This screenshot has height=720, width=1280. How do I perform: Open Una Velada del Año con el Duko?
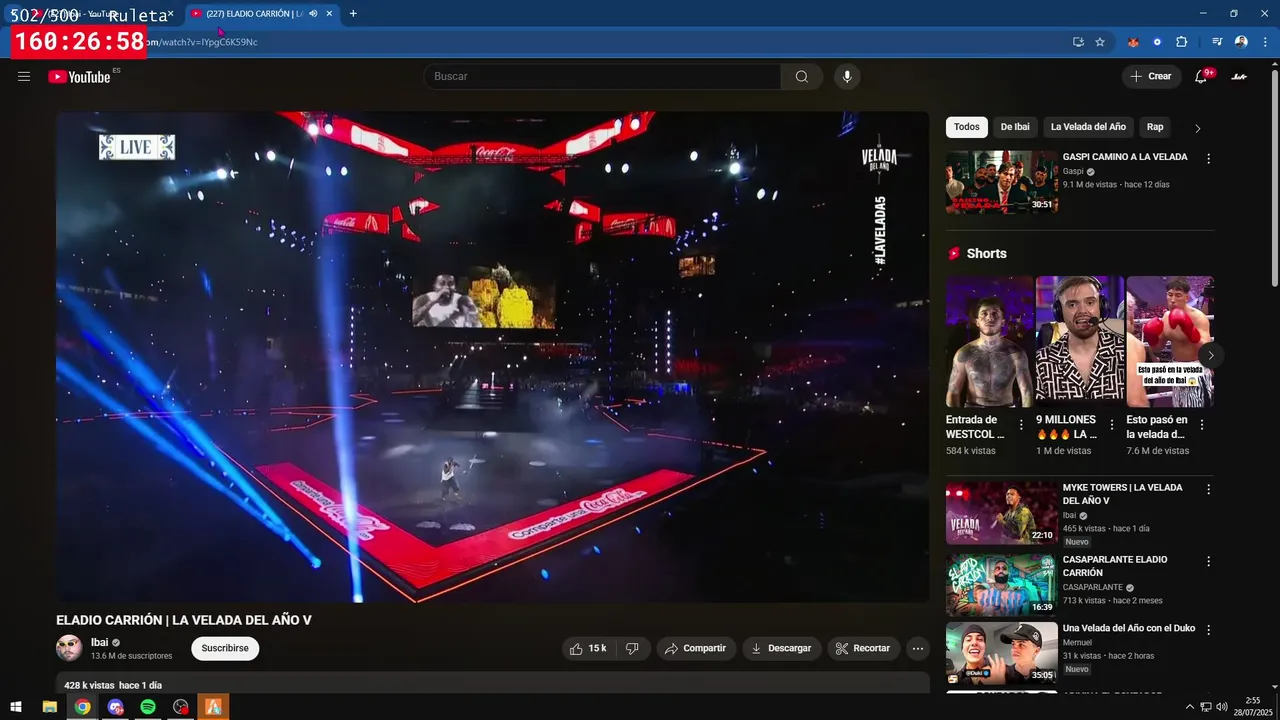1128,628
